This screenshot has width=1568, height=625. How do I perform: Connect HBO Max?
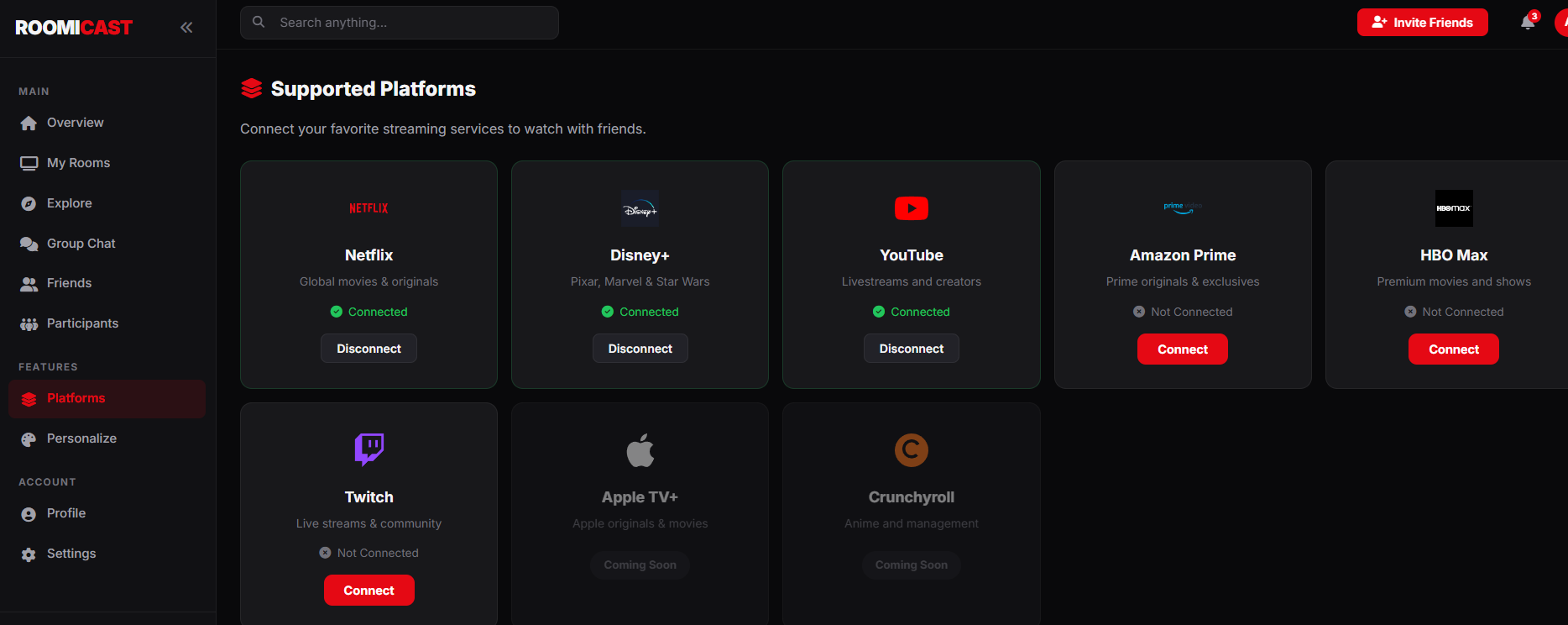(x=1454, y=349)
